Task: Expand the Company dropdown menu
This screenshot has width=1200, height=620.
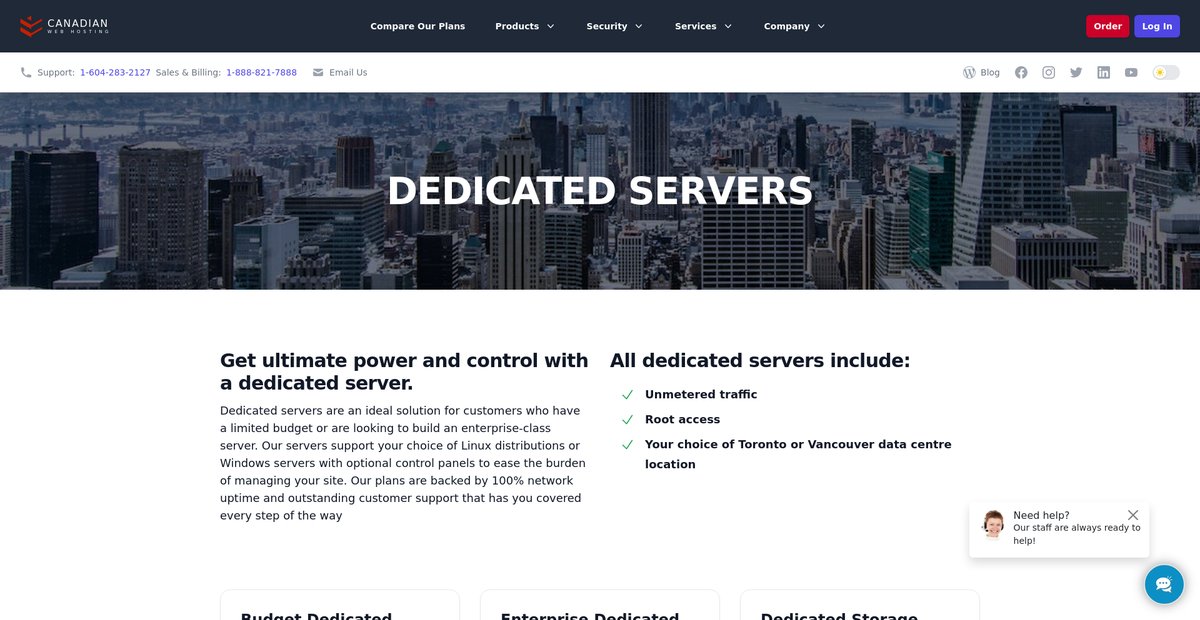Action: [795, 26]
